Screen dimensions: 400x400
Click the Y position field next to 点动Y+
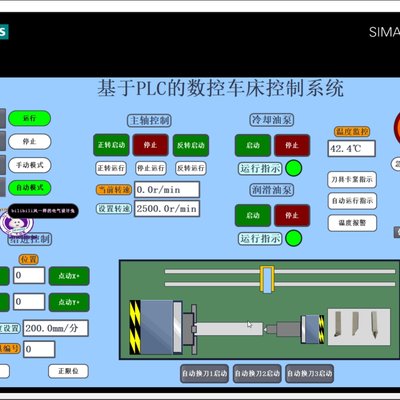pos(29,302)
